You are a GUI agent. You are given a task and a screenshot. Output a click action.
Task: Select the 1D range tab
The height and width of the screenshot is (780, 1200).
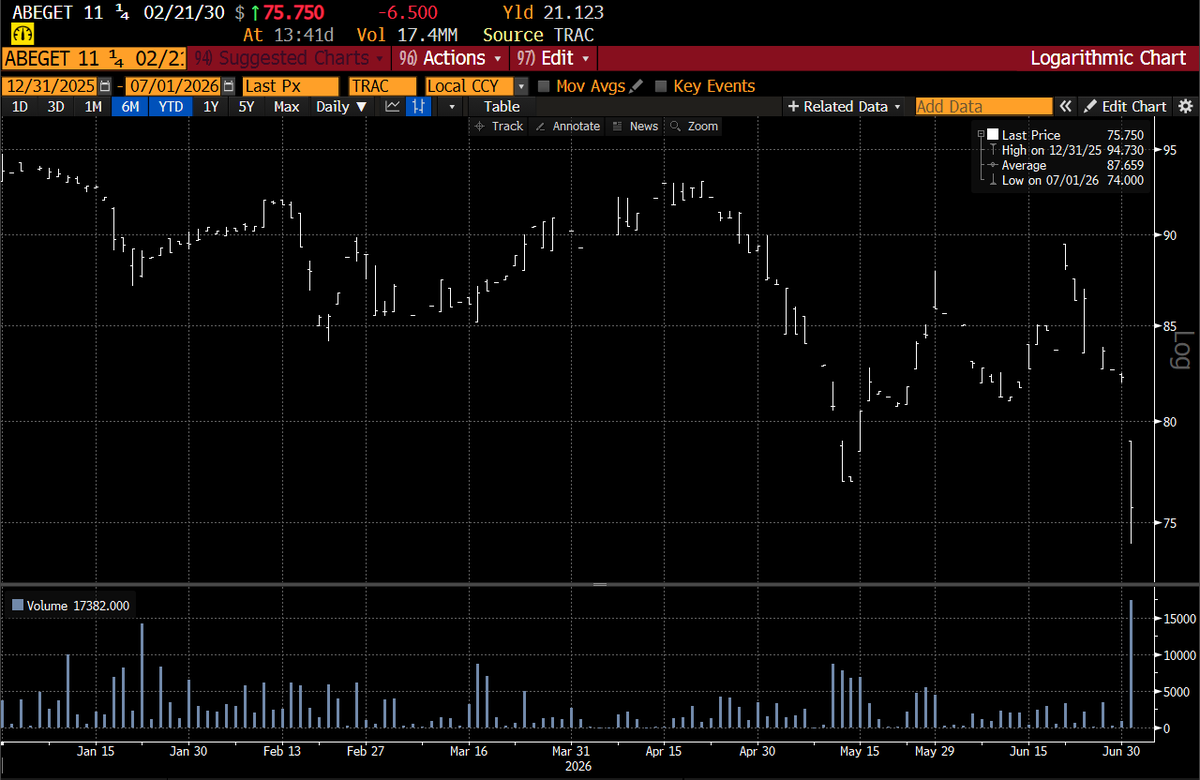tap(20, 106)
